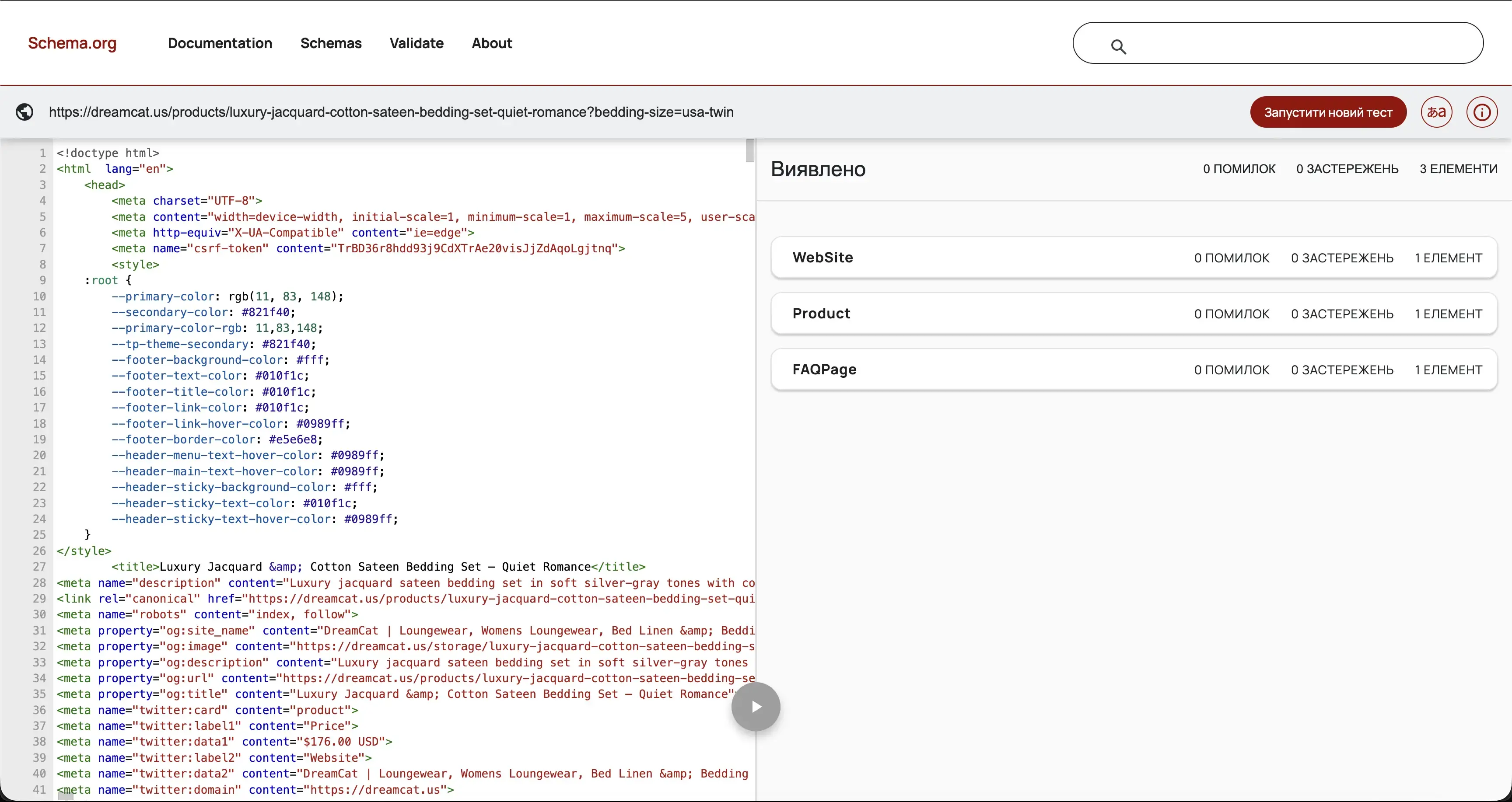1512x802 pixels.
Task: Click the twitter:domain meta line
Action: [255, 790]
